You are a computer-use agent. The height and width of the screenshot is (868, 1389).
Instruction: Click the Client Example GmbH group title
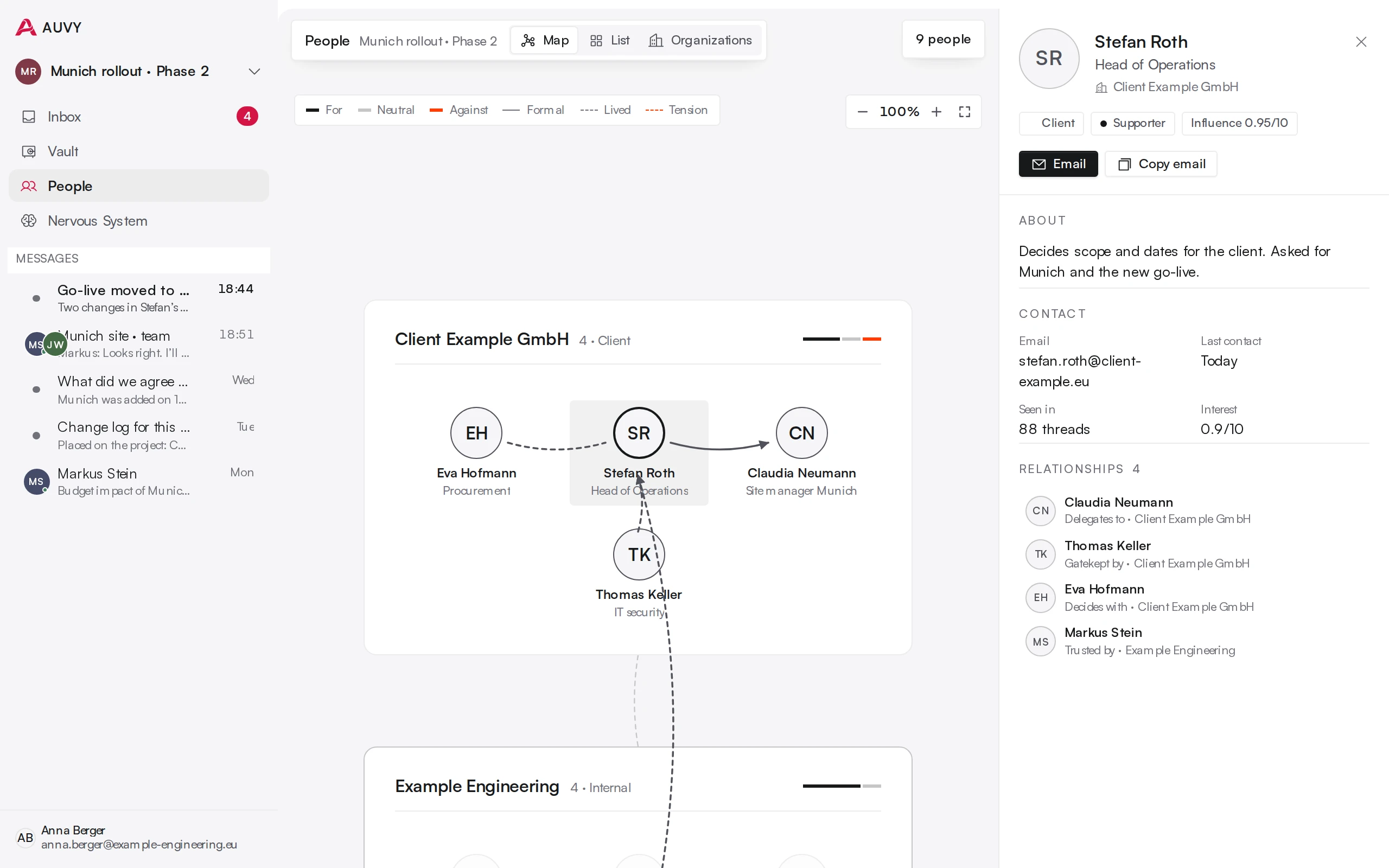[482, 339]
